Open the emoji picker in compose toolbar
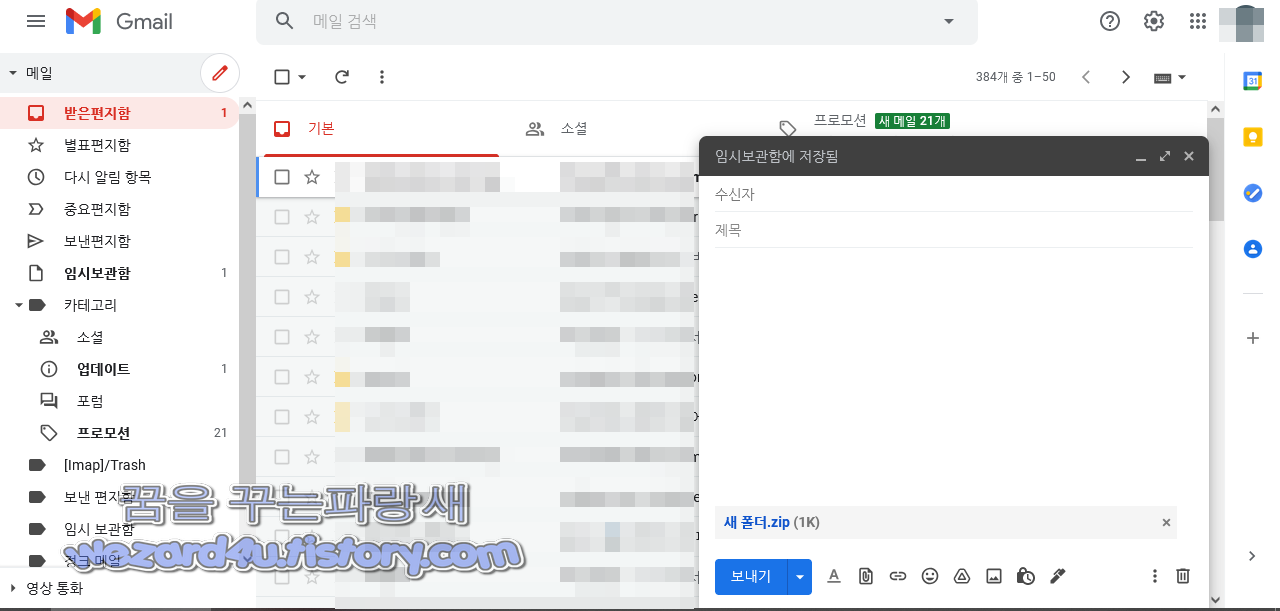Screen dimensions: 1280x611 pos(929,576)
